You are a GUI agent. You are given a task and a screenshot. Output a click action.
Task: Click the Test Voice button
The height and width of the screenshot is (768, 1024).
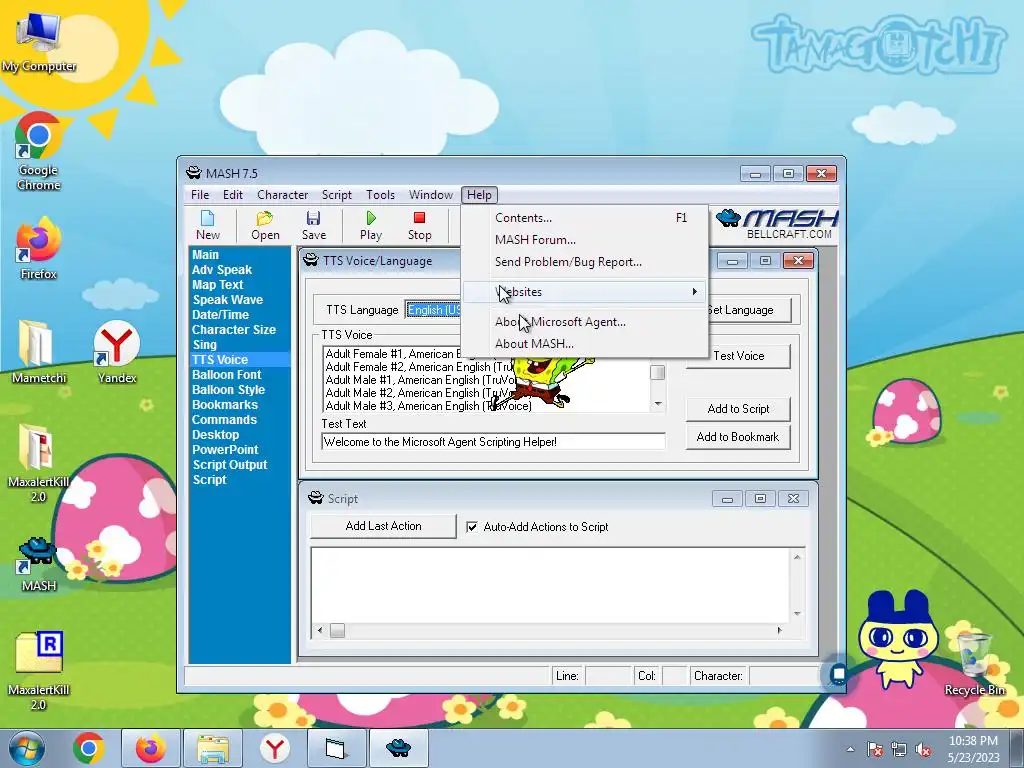pos(739,356)
